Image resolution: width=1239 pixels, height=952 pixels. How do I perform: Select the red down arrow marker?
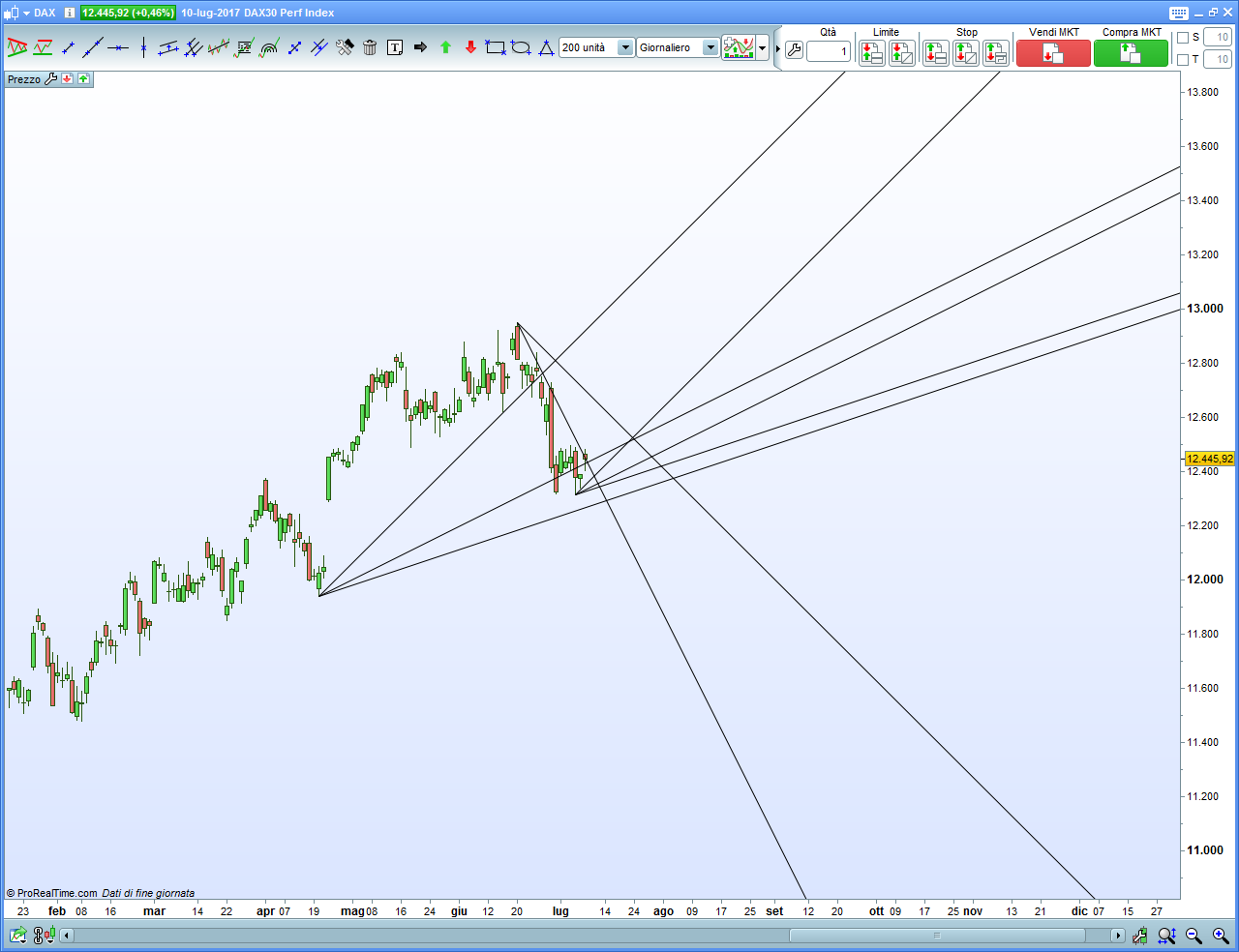(x=470, y=47)
